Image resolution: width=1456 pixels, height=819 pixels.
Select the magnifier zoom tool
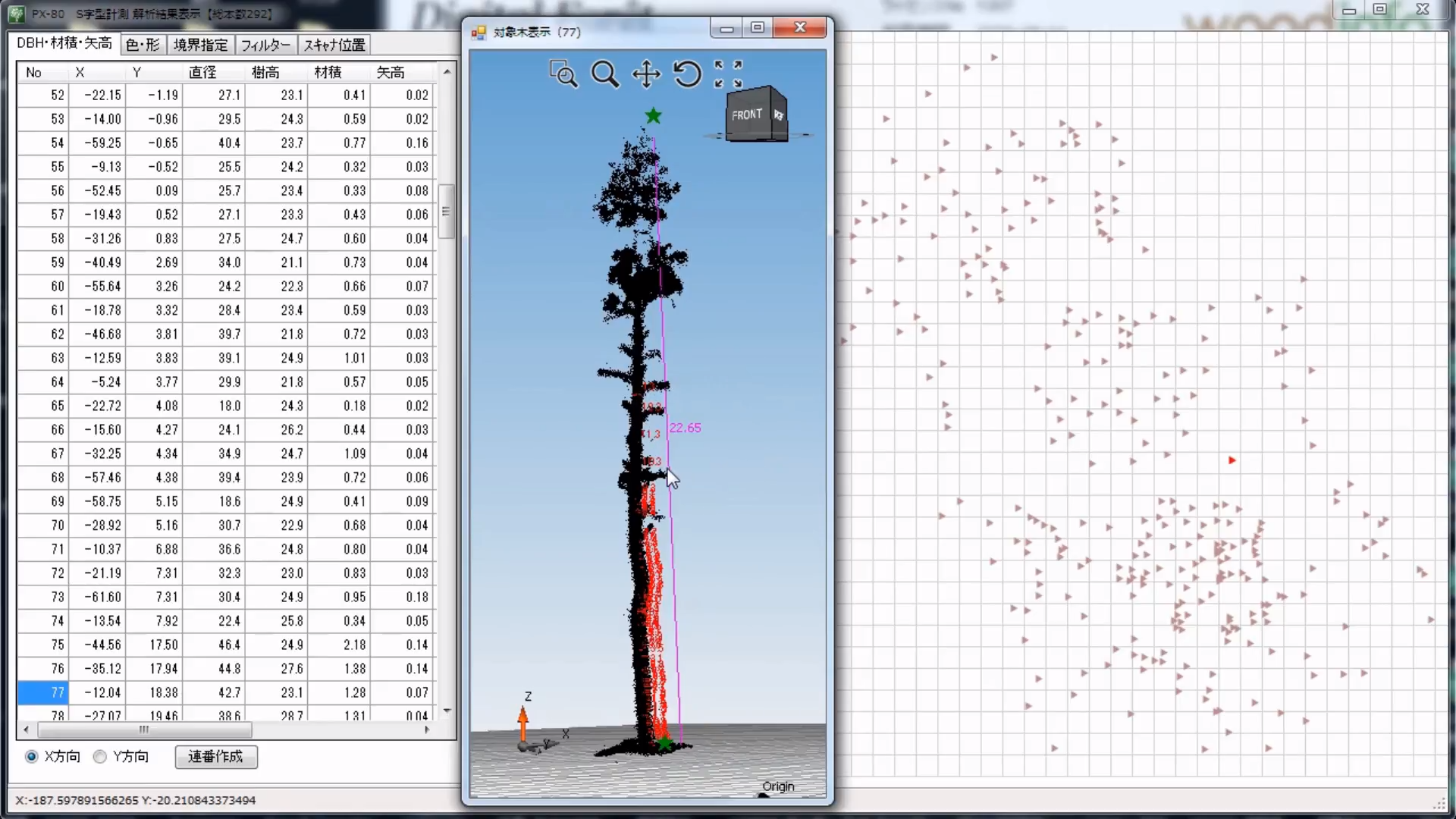(x=604, y=74)
